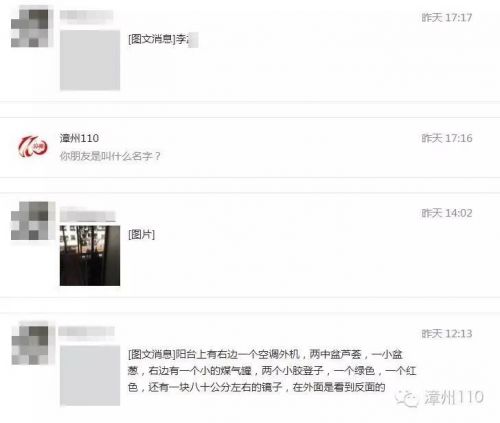Click the blurred sender name above the photo
Viewport: 500px width, 423px height.
[88, 216]
